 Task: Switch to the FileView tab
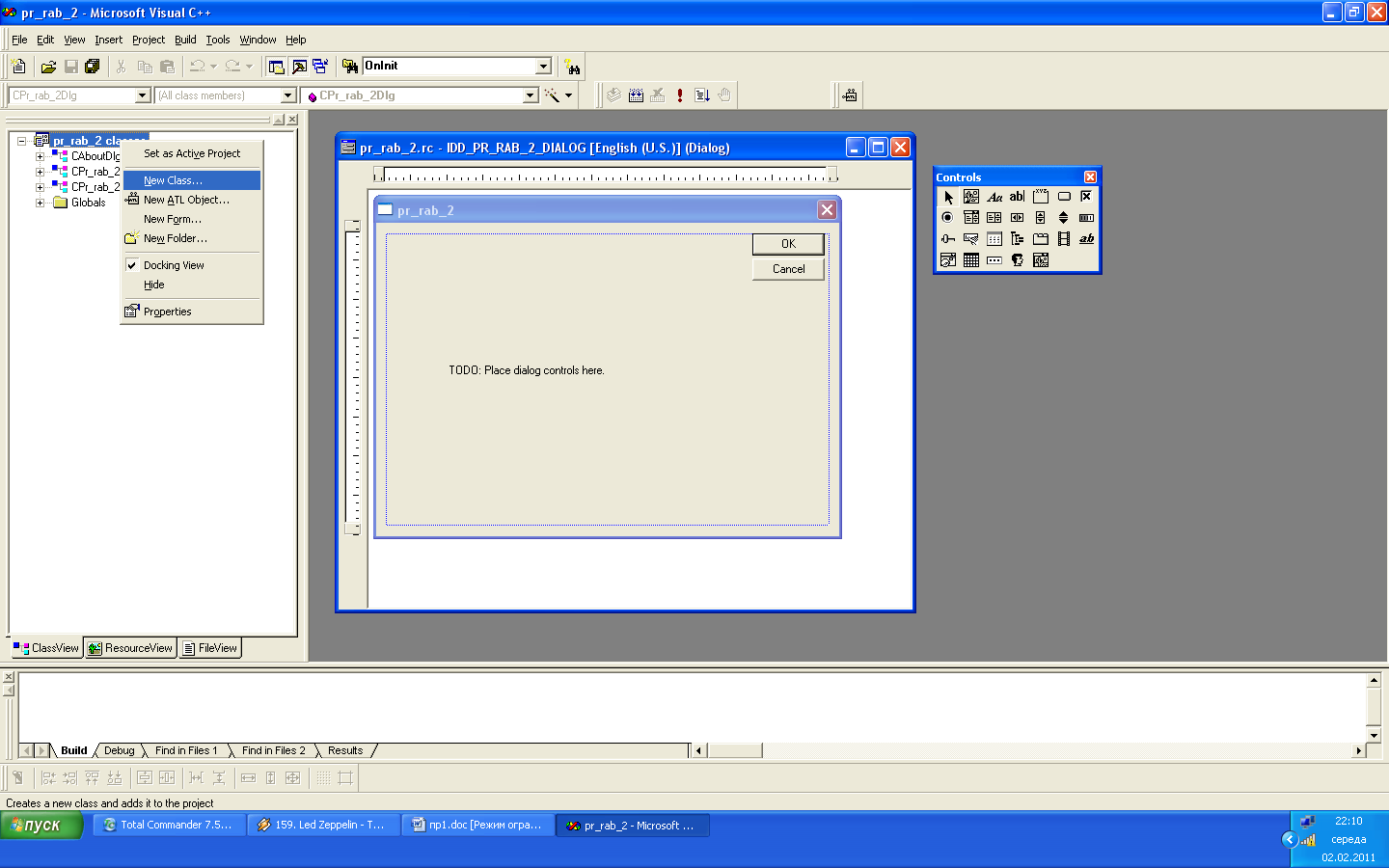(x=209, y=648)
